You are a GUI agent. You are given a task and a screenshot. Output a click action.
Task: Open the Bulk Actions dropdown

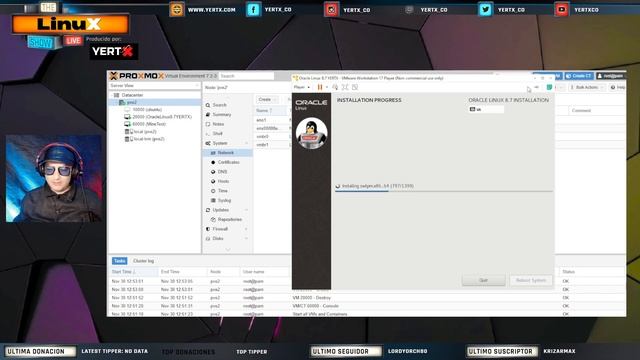click(587, 87)
